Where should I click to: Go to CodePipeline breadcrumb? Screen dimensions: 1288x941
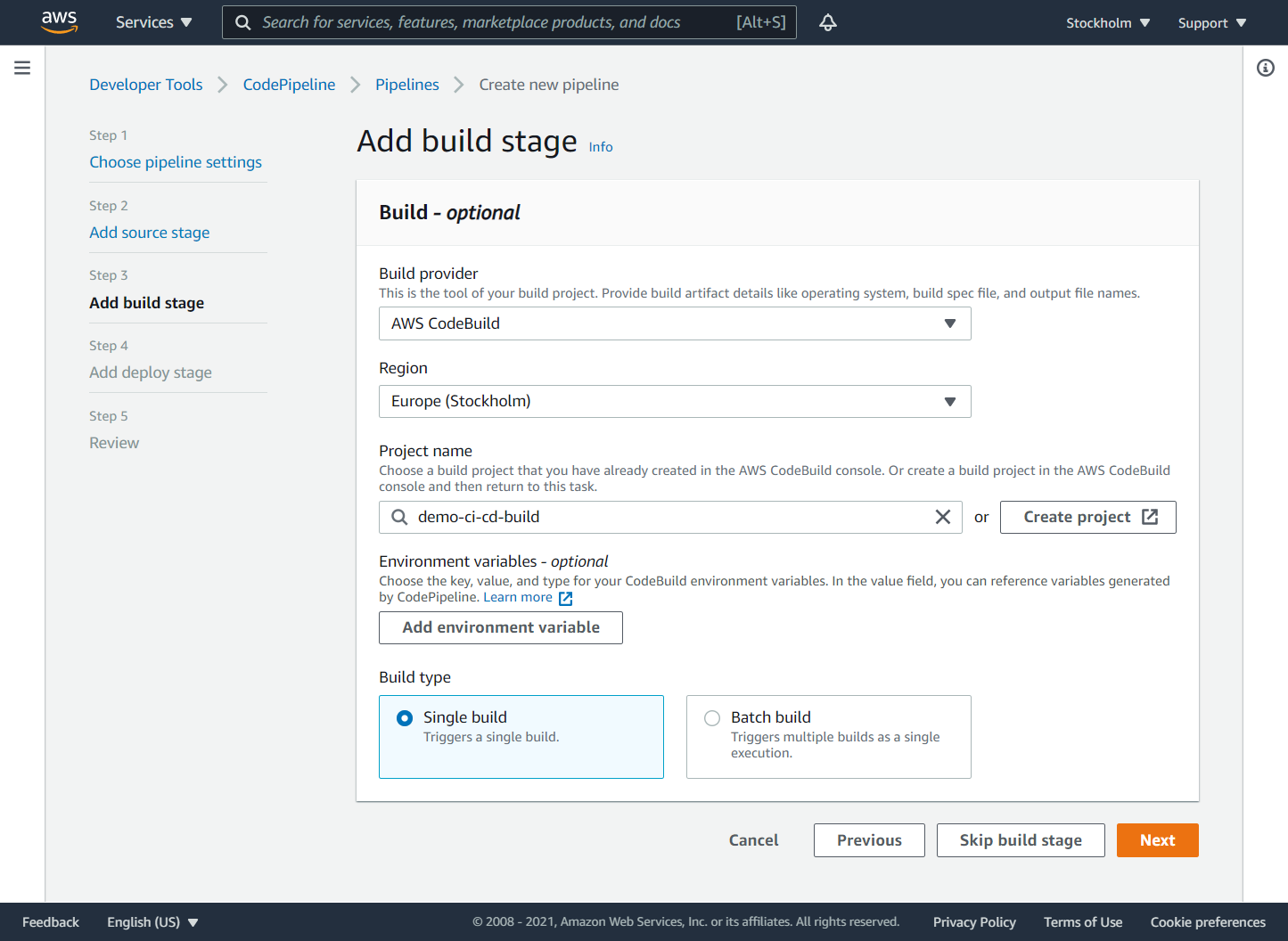(290, 85)
